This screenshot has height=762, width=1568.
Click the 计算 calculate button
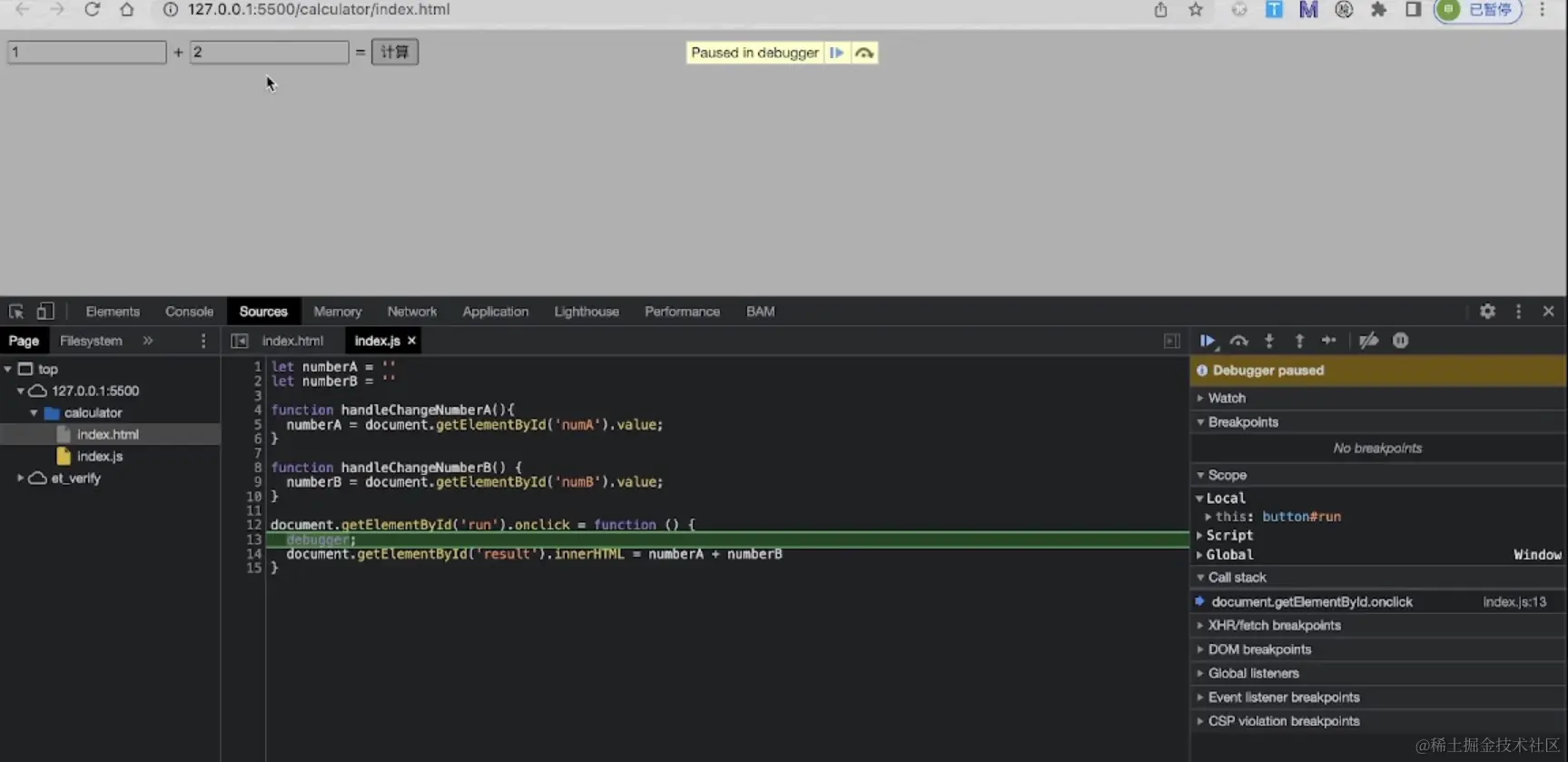point(395,52)
